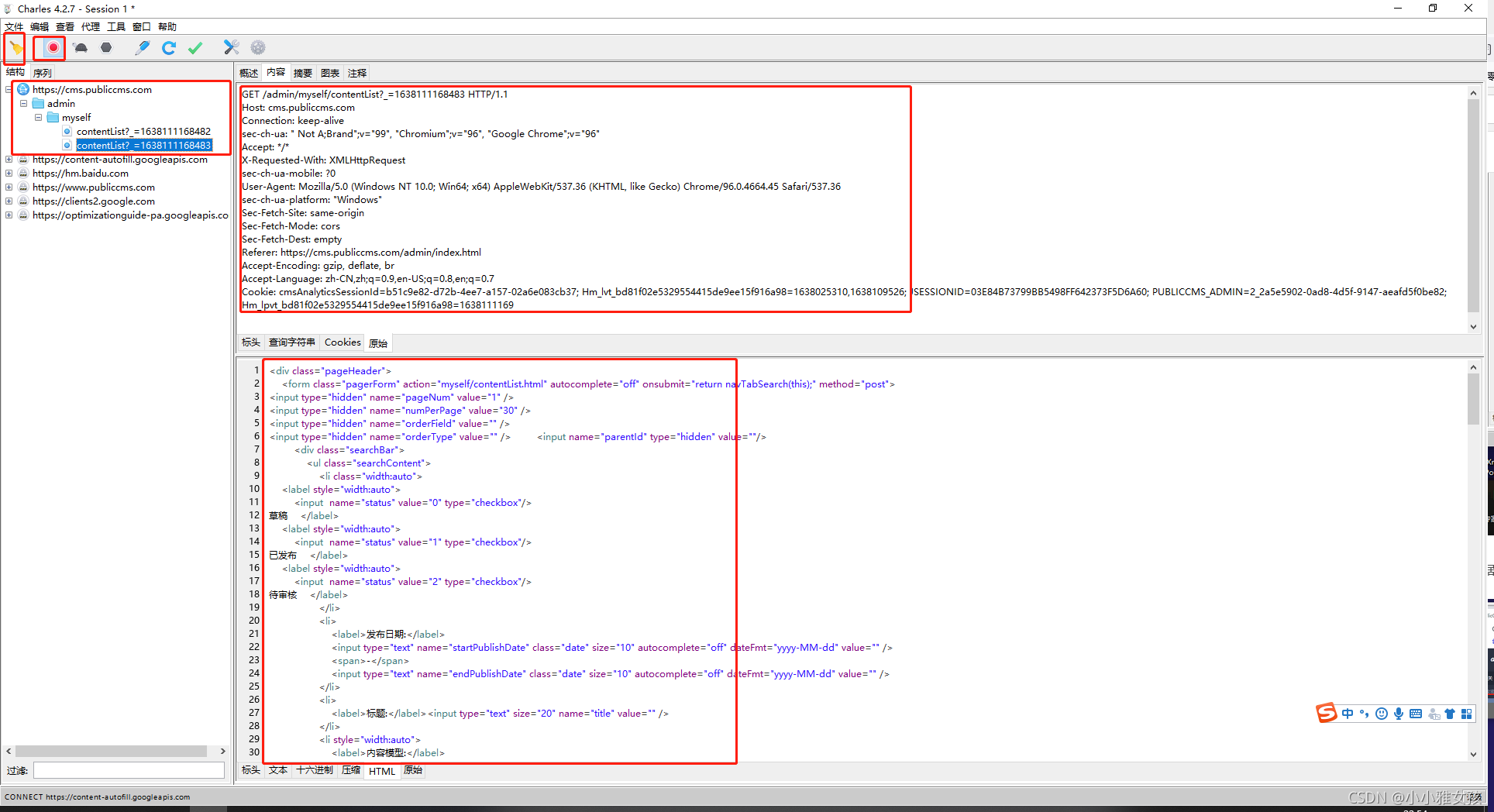The width and height of the screenshot is (1494, 812).
Task: Click the globe icon of cms.publiccms.com
Action: tap(23, 90)
